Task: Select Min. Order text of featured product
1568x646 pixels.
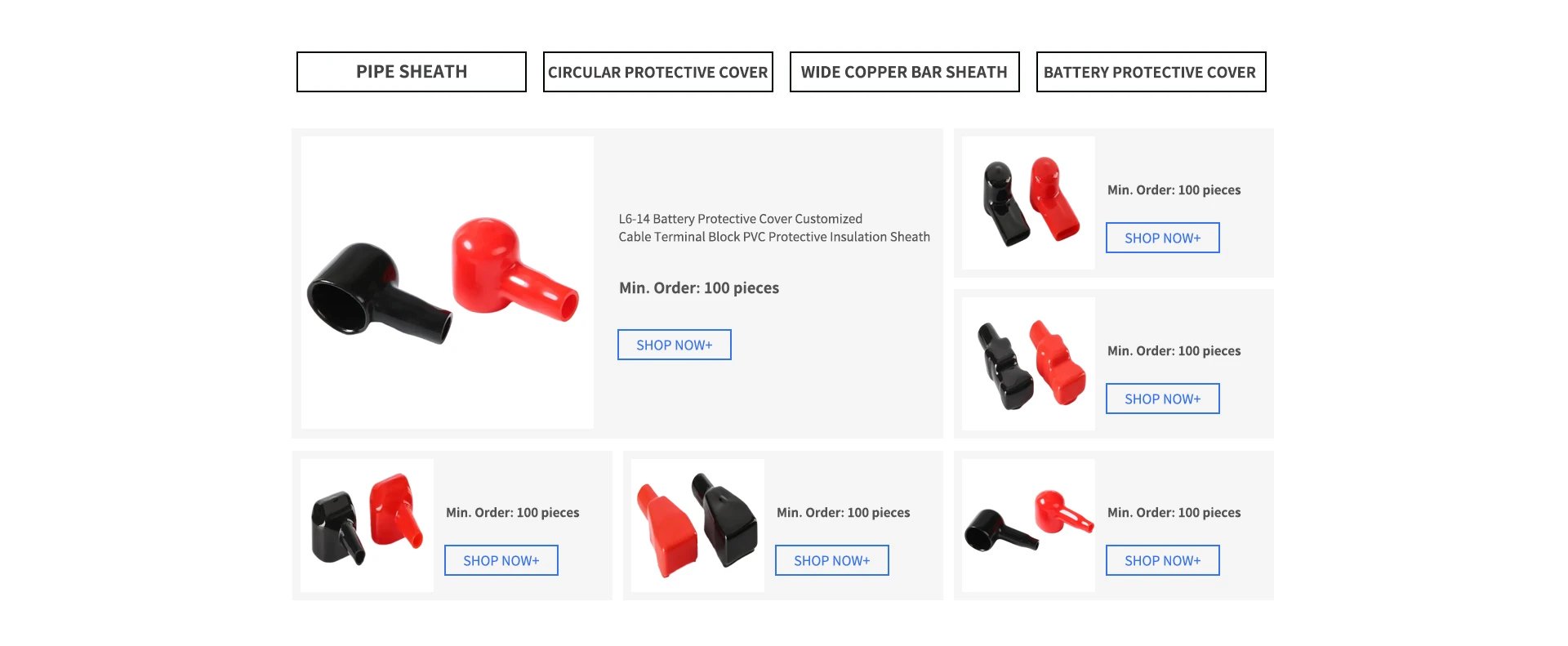Action: point(699,287)
